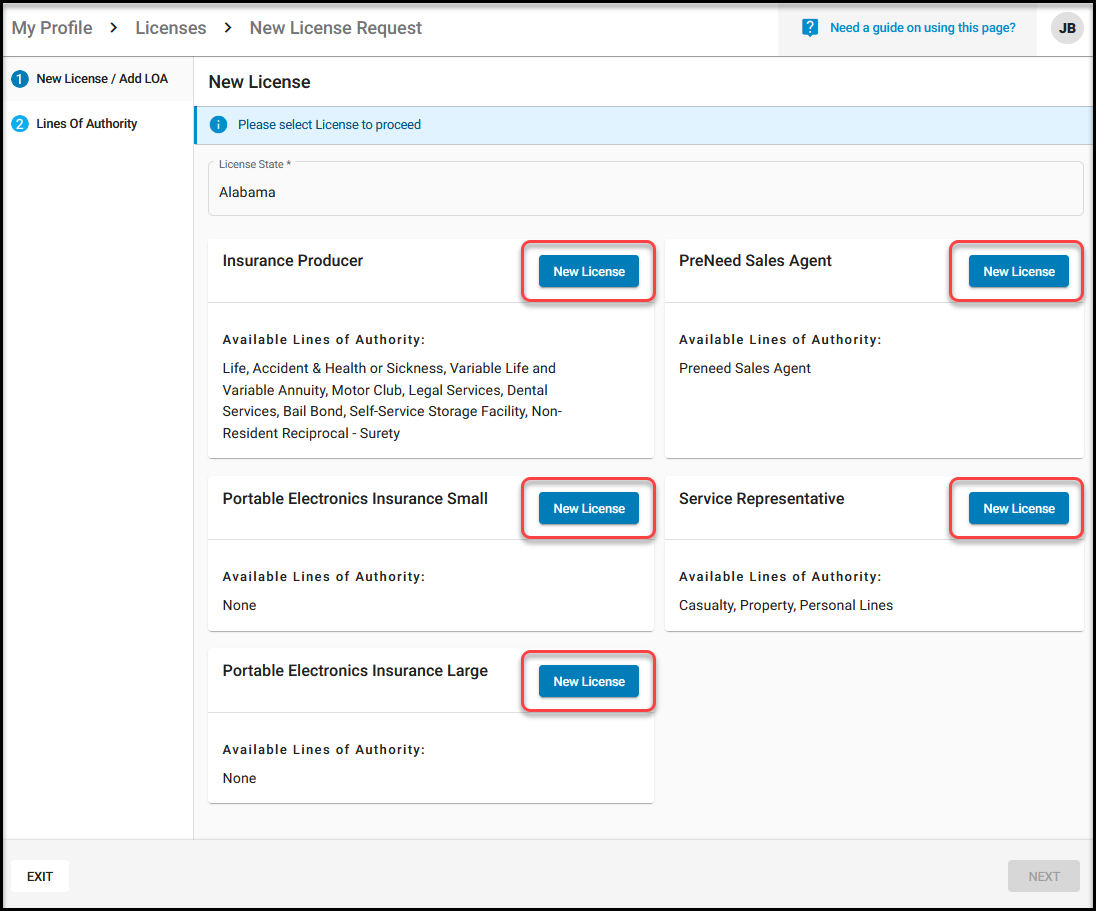Image resolution: width=1096 pixels, height=911 pixels.
Task: Start New License for Portable Electronics Insurance Large
Action: pos(589,681)
